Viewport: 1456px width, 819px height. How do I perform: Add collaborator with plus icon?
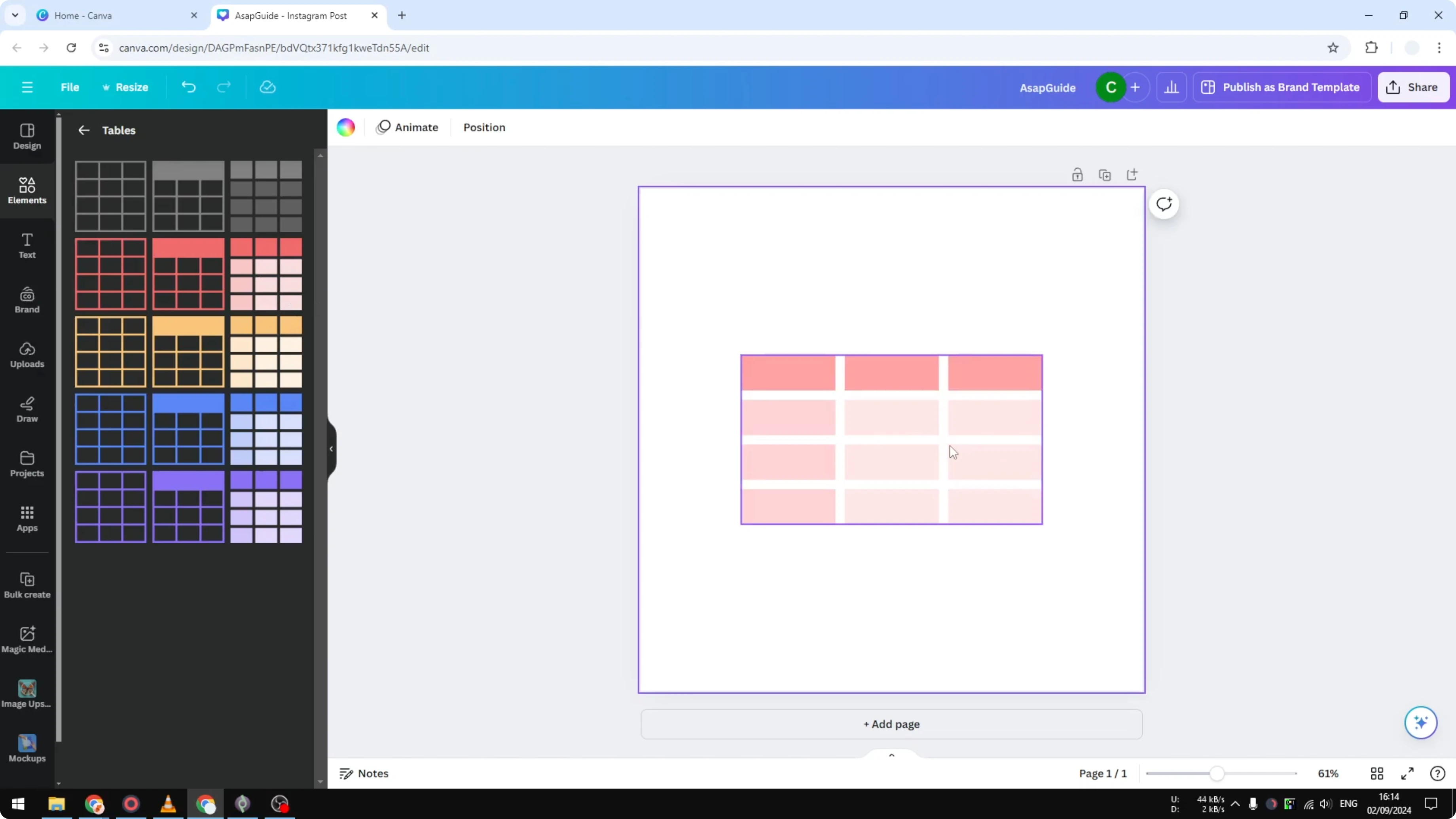[1135, 87]
